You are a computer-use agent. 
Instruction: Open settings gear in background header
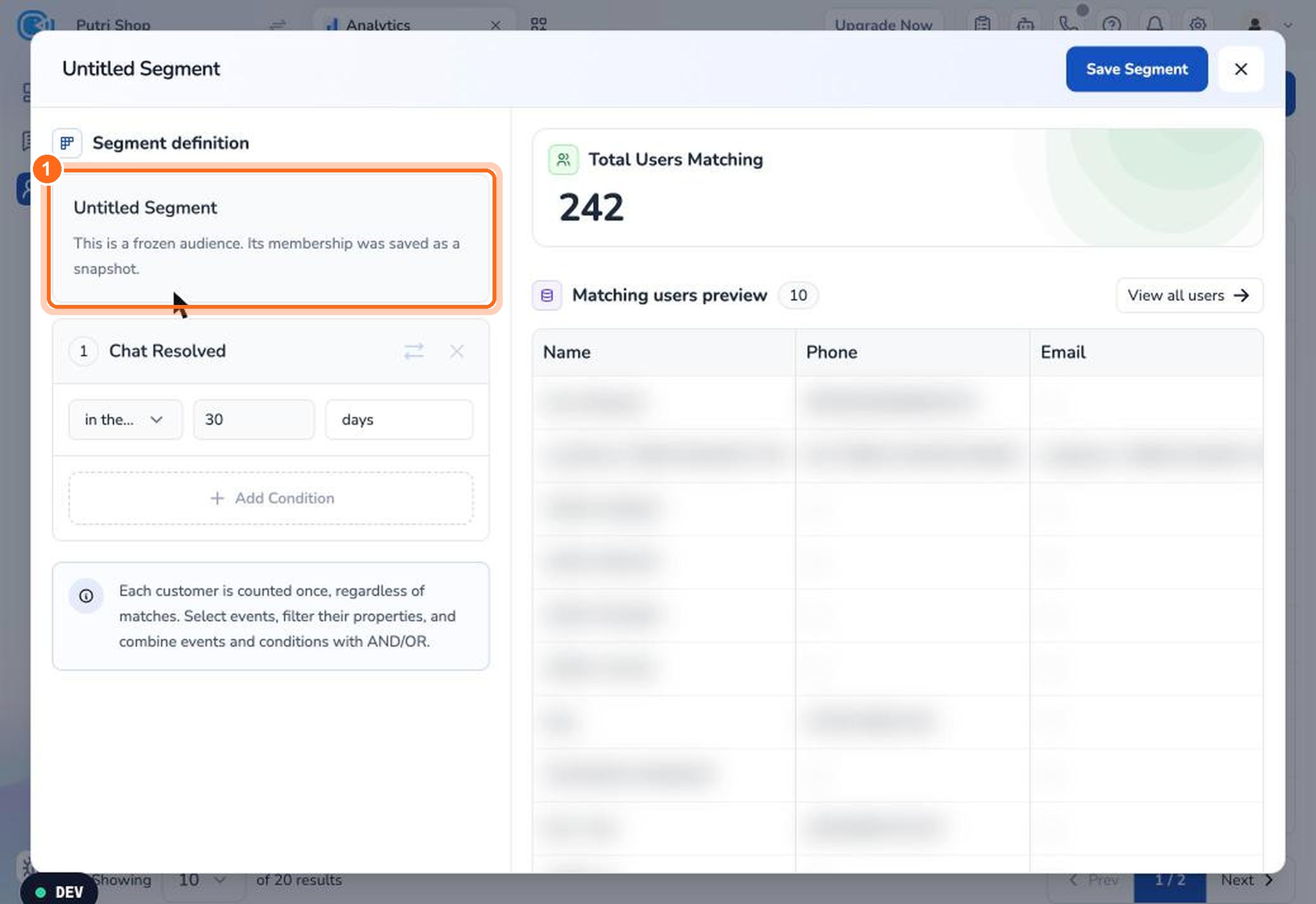coord(1197,25)
